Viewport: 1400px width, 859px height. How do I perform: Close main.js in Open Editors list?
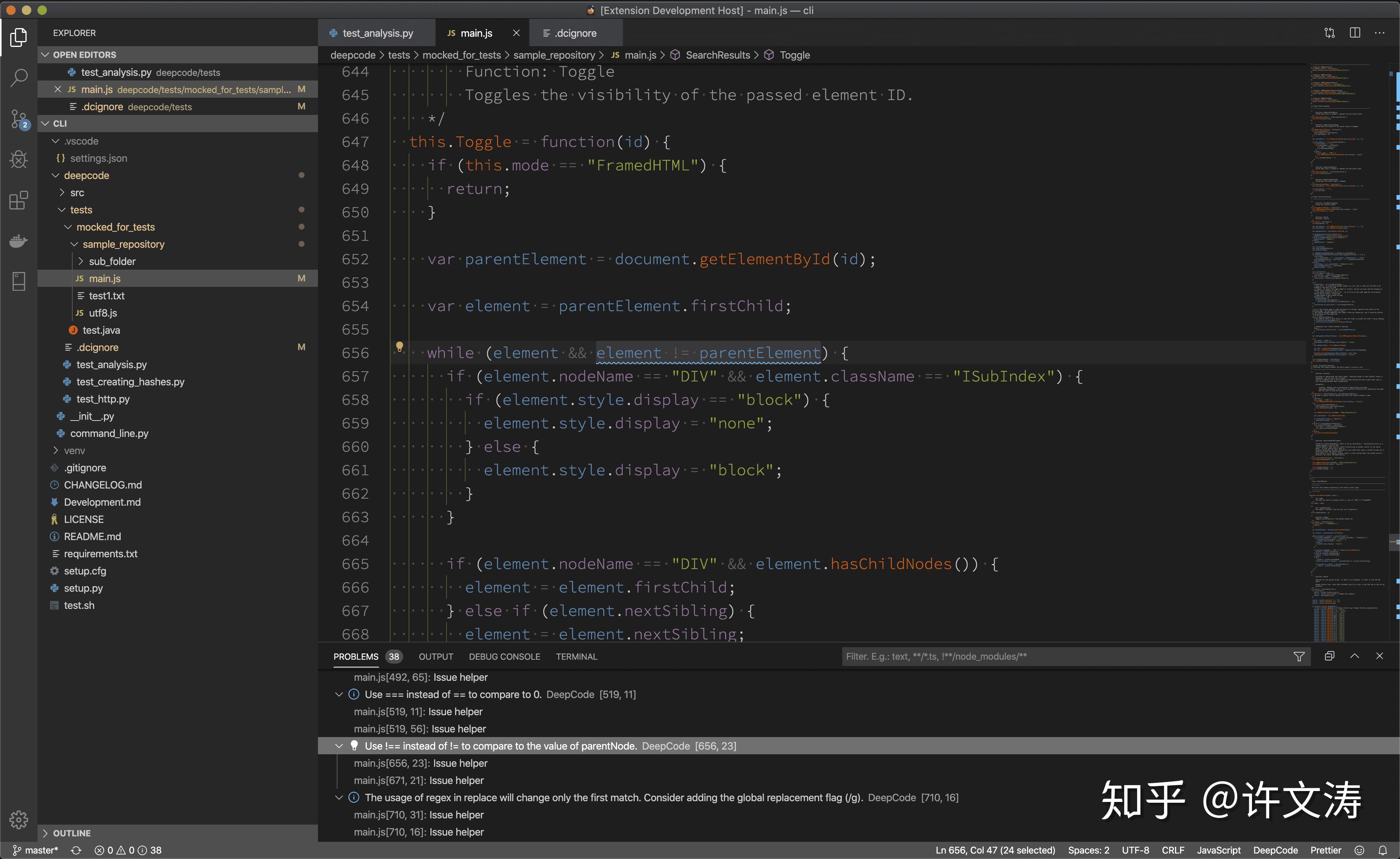(x=57, y=89)
